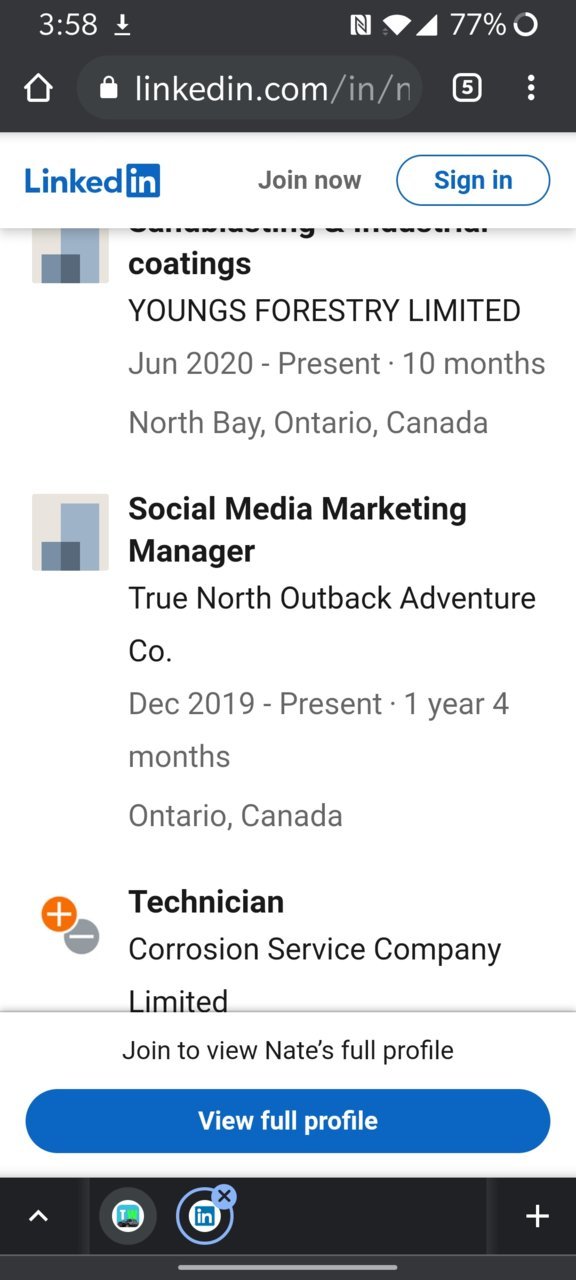Switch to the first tab in bottom strip
The width and height of the screenshot is (576, 1280).
pos(128,1216)
